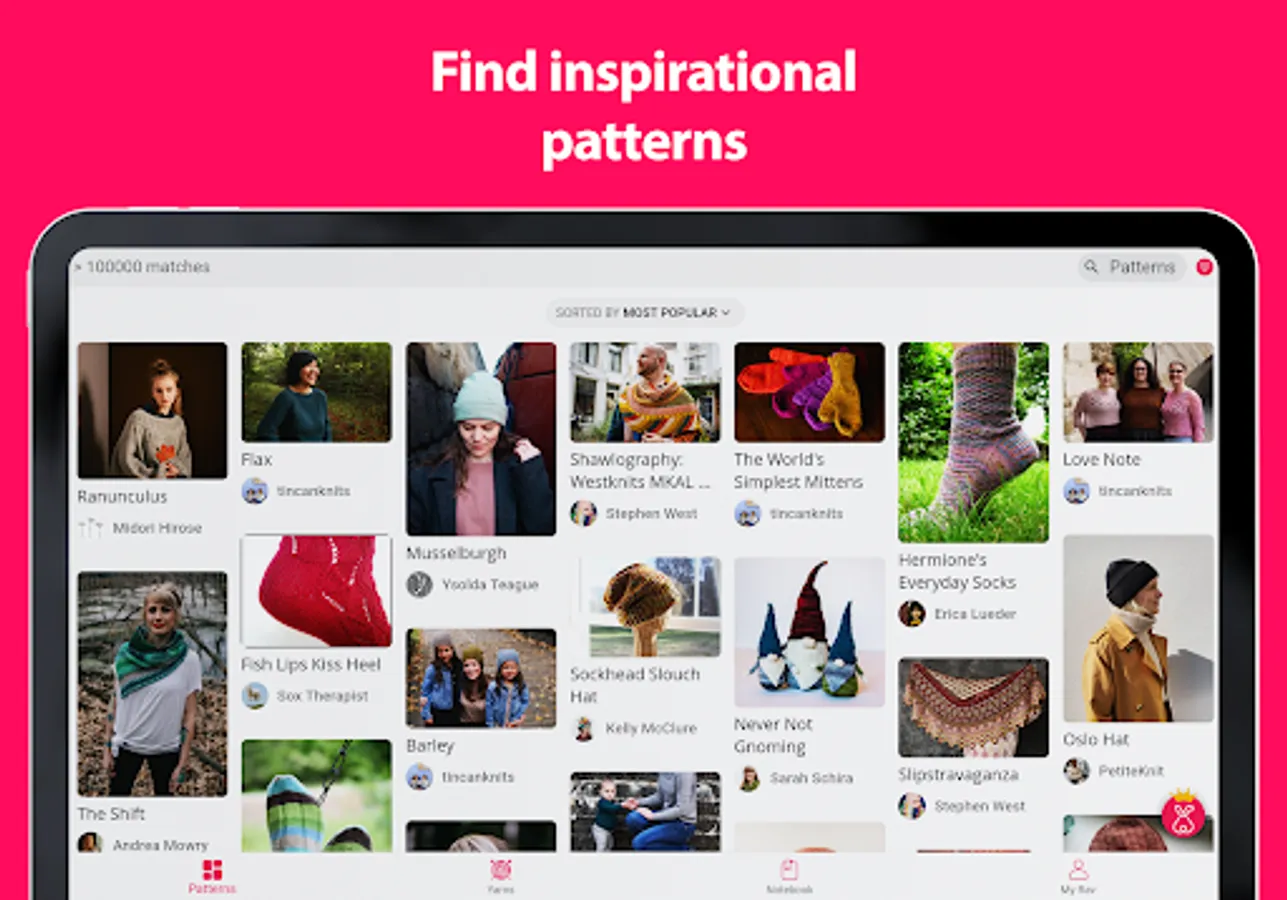The image size is (1287, 900).
Task: Open the Hermione's Everyday Socks photo
Action: tap(973, 442)
